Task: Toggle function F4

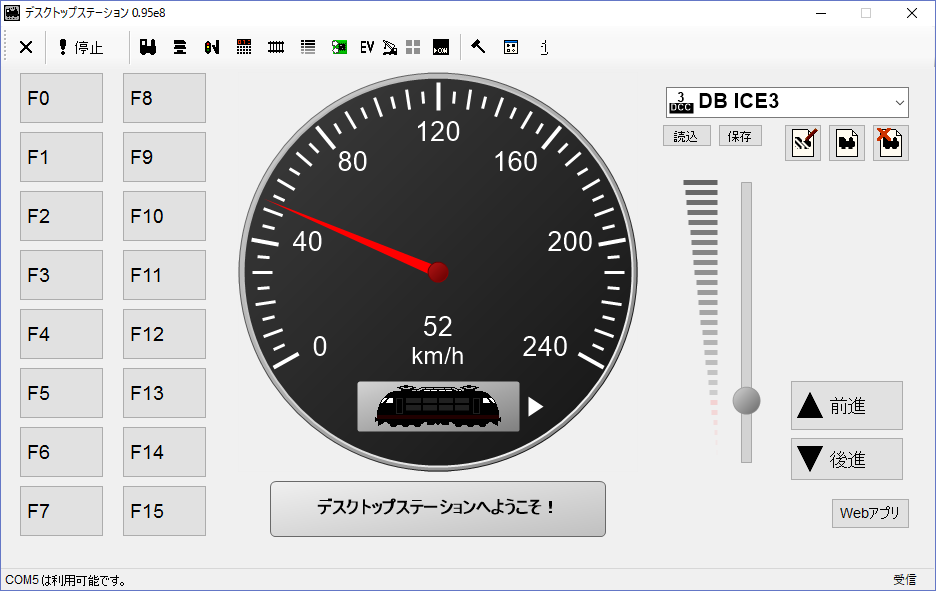Action: coord(61,334)
